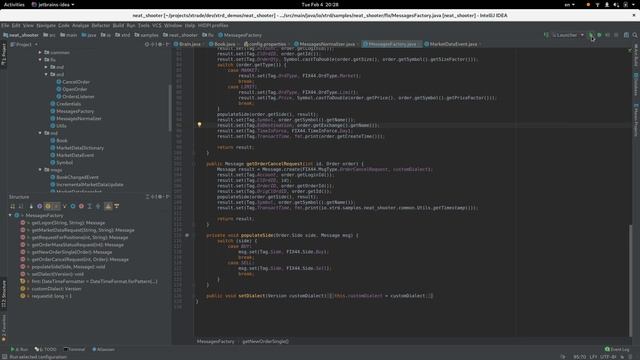The image size is (640, 360).
Task: Collapse the MessagesFactory node in Structure
Action: pyautogui.click(x=10, y=216)
